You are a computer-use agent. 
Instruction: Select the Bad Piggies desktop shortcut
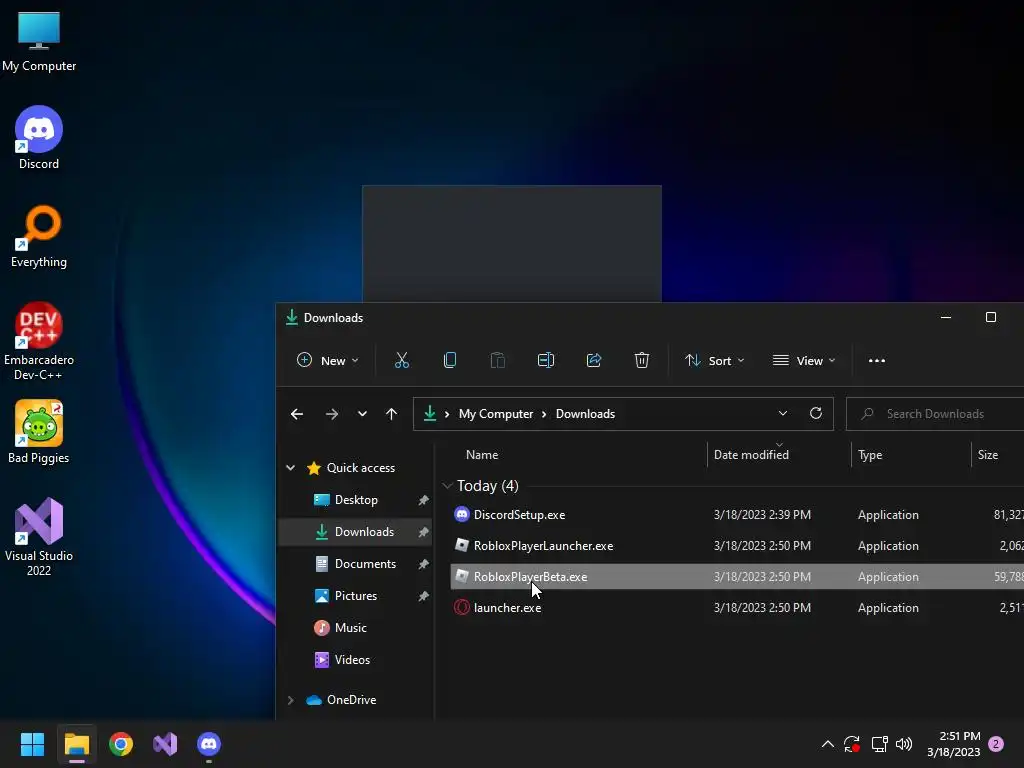click(x=39, y=432)
